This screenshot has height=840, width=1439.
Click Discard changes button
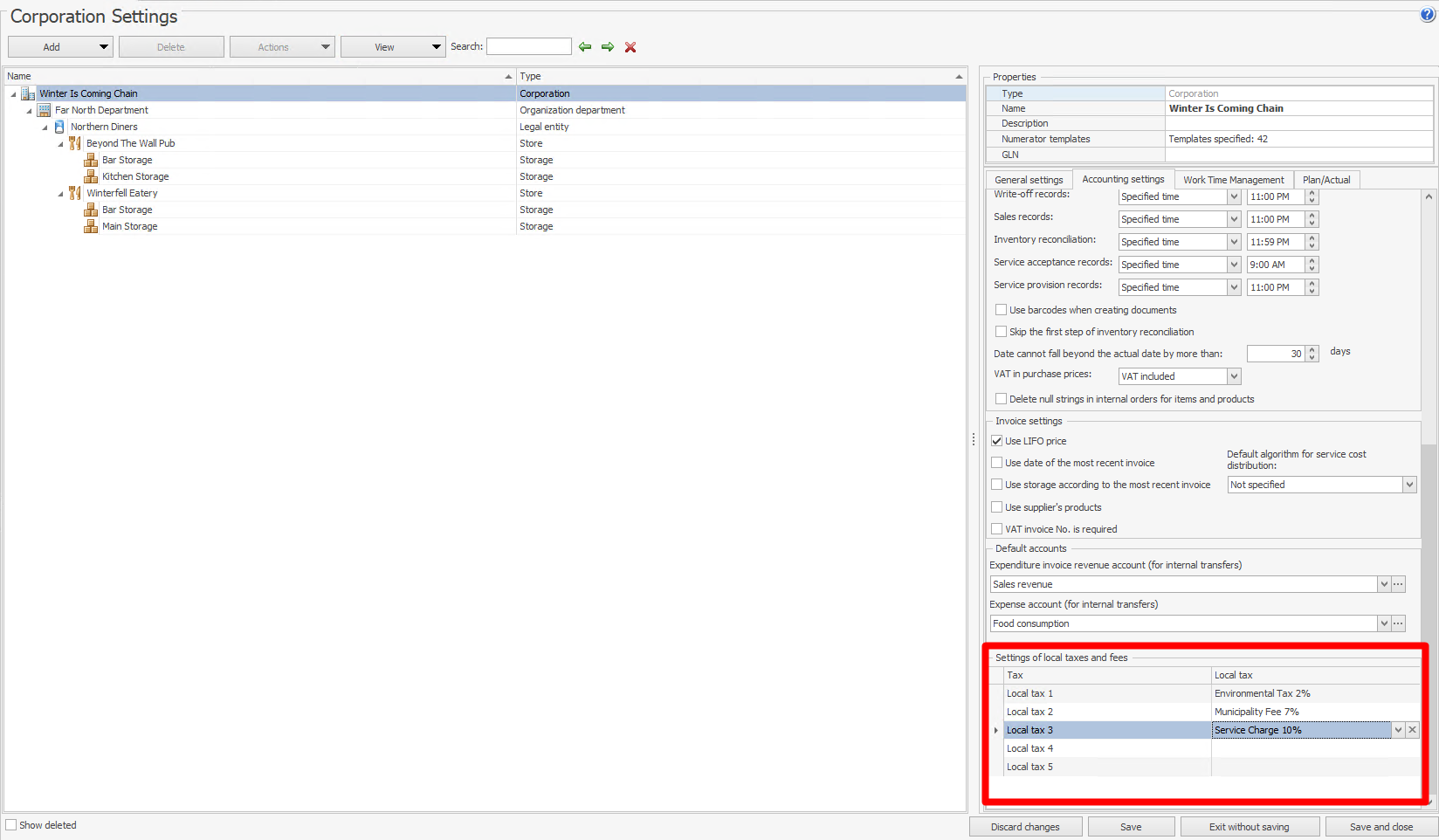tap(1025, 827)
